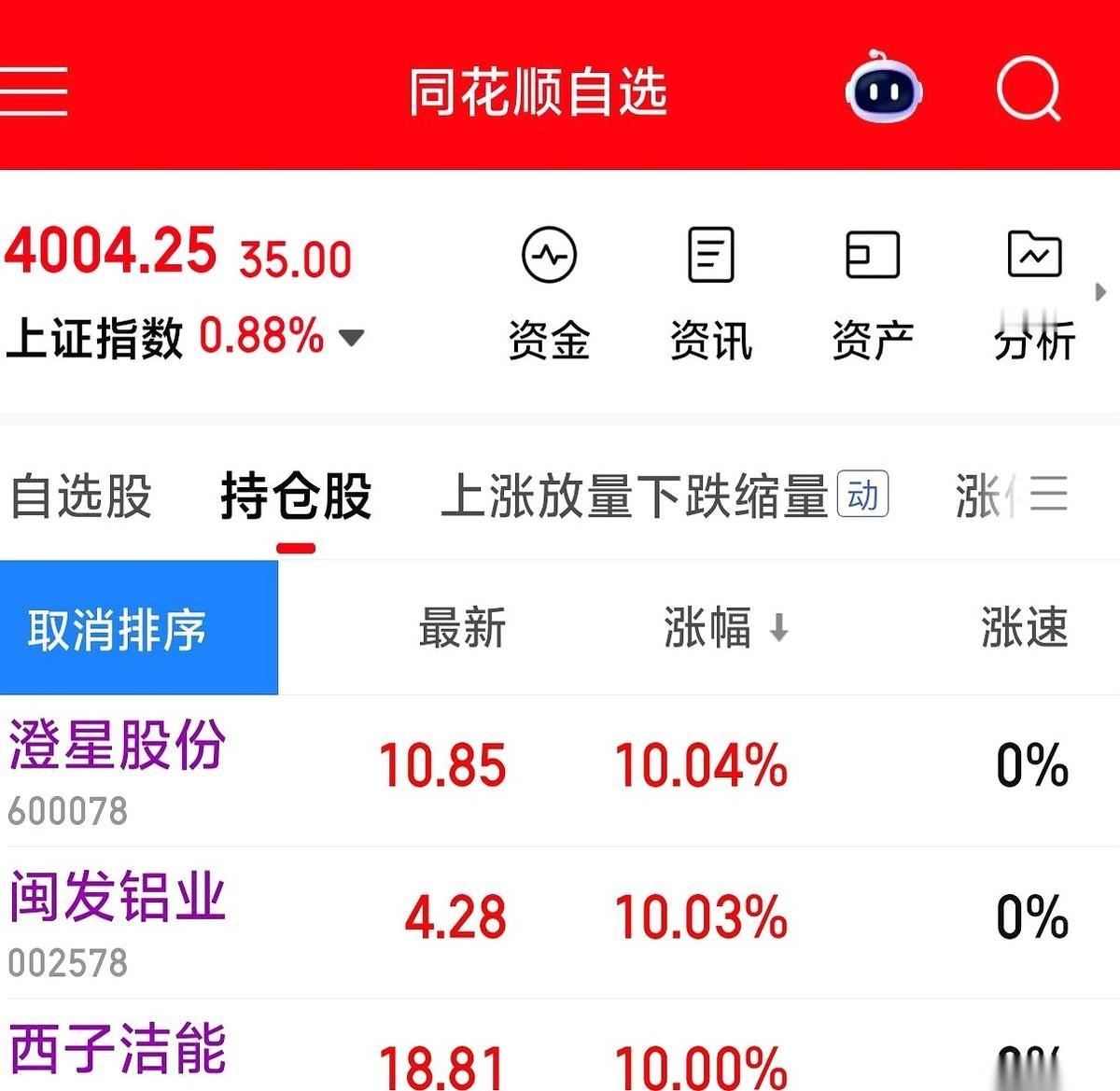Click the stock code 002578
The height and width of the screenshot is (1091, 1120).
coord(67,962)
